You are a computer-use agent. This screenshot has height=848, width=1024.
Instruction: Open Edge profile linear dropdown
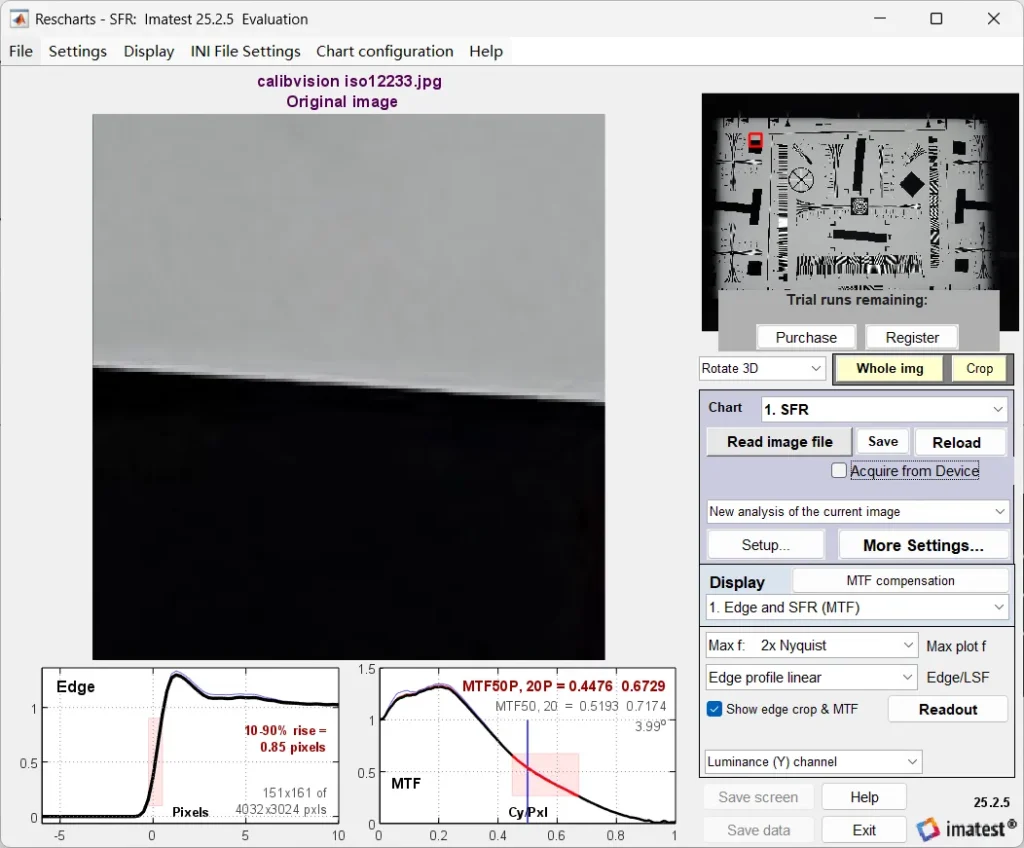812,677
